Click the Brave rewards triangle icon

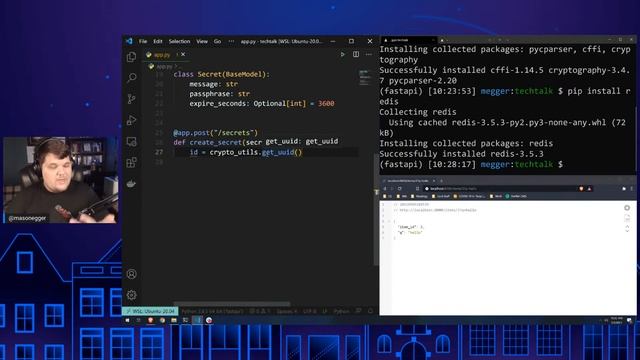click(589, 189)
